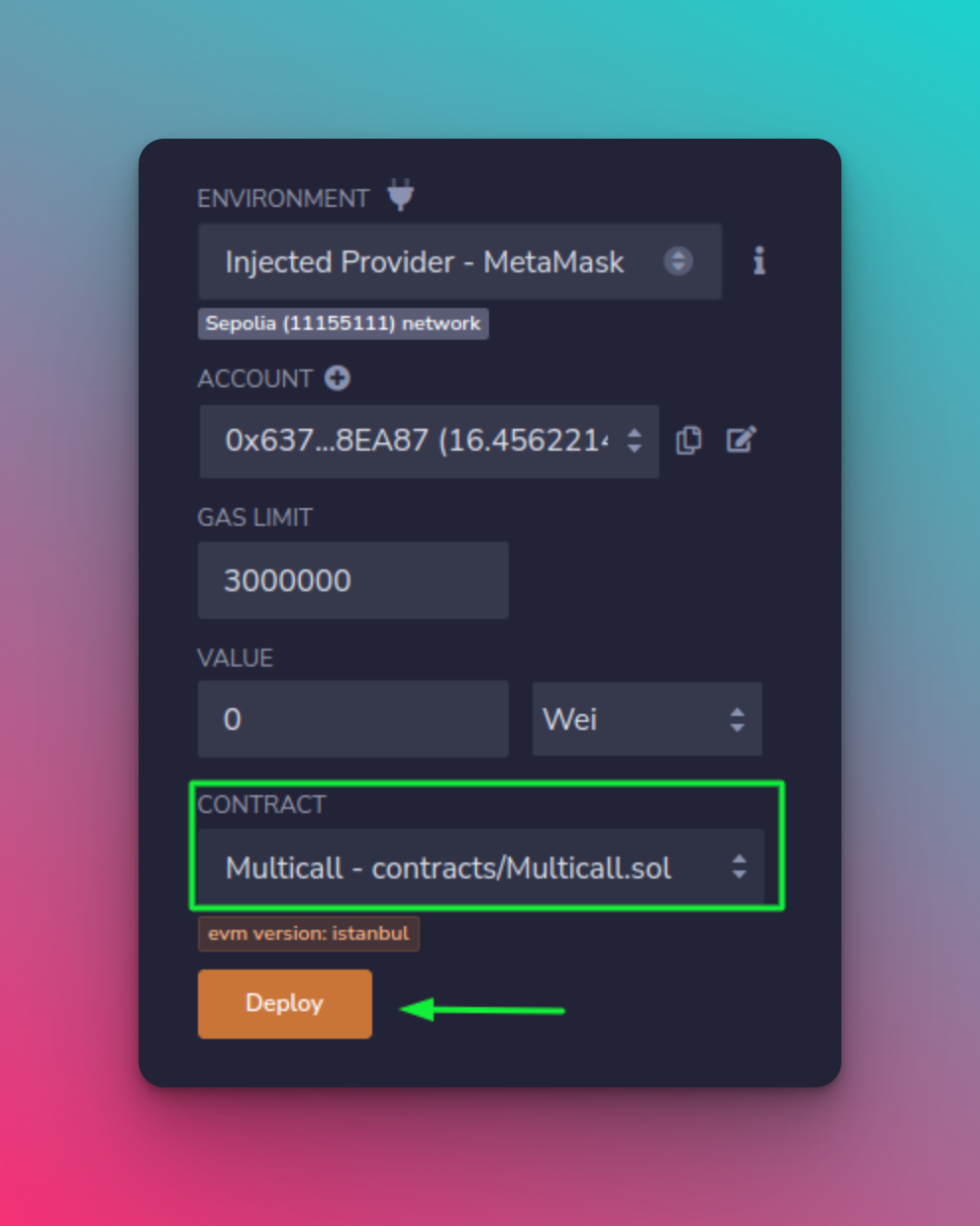This screenshot has width=980, height=1226.
Task: Open the Wei unit dropdown
Action: pyautogui.click(x=646, y=719)
